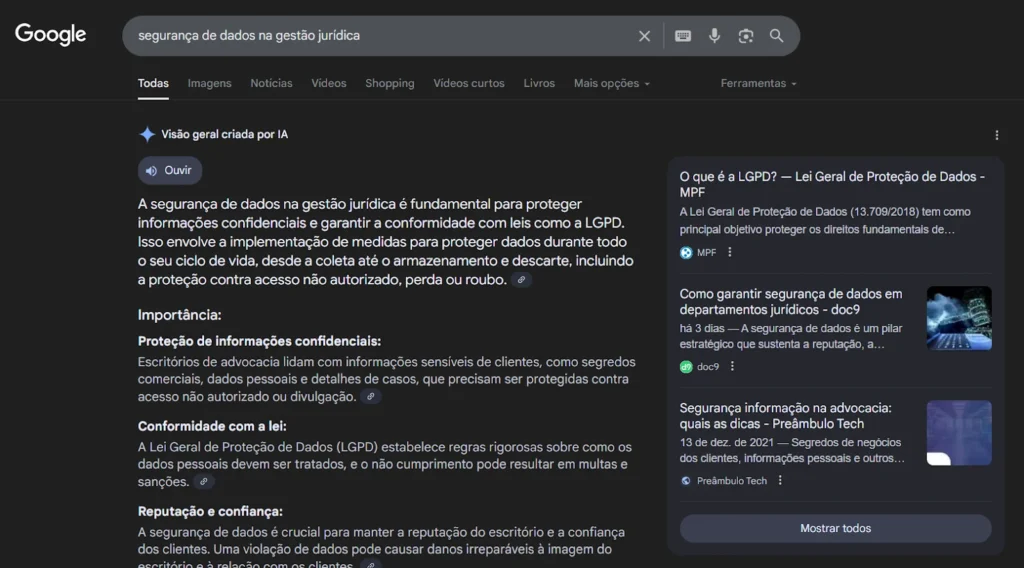Open the Notícias tab

click(x=271, y=84)
